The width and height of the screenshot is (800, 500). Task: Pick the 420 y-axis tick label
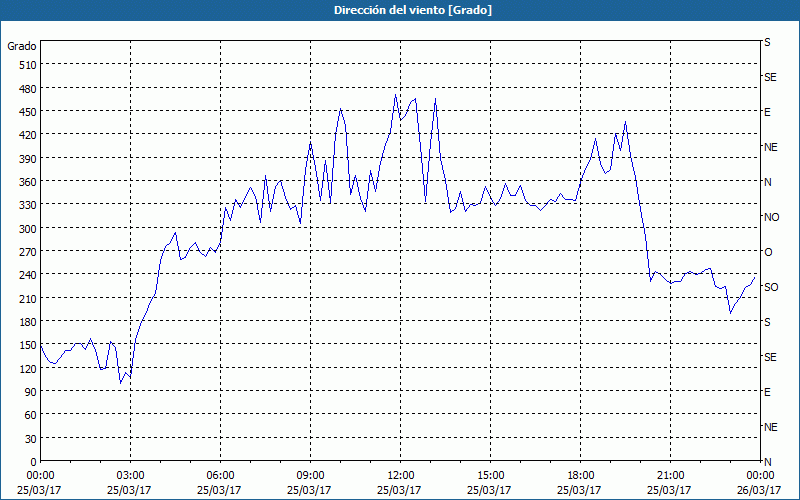click(x=28, y=135)
